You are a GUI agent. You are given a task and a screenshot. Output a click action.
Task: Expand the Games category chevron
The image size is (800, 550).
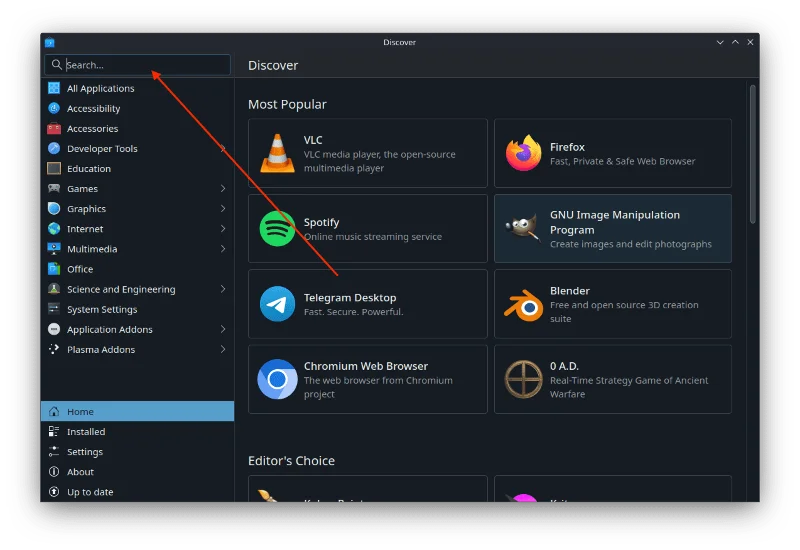click(223, 189)
